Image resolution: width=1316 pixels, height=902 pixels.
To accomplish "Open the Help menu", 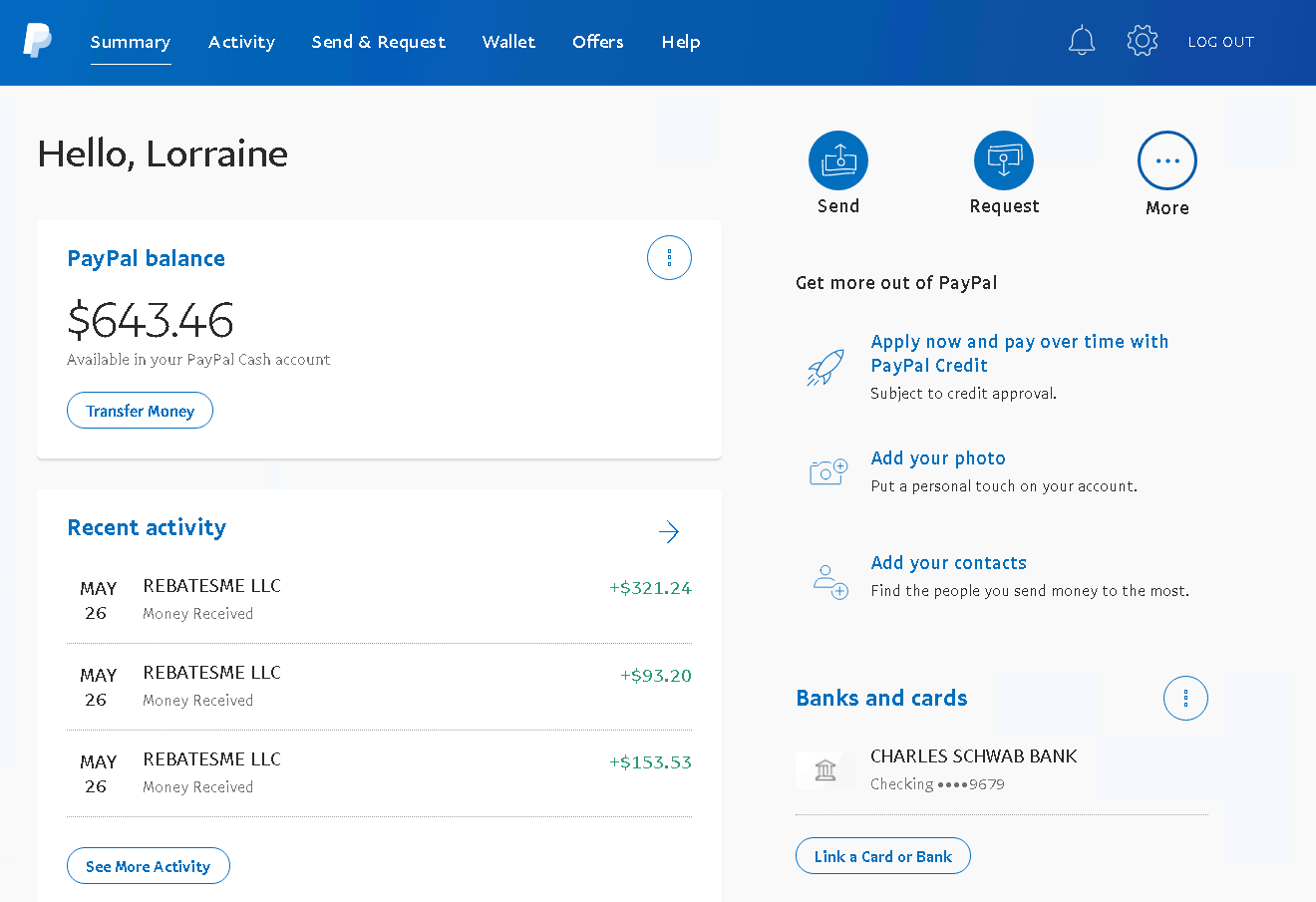I will [681, 42].
